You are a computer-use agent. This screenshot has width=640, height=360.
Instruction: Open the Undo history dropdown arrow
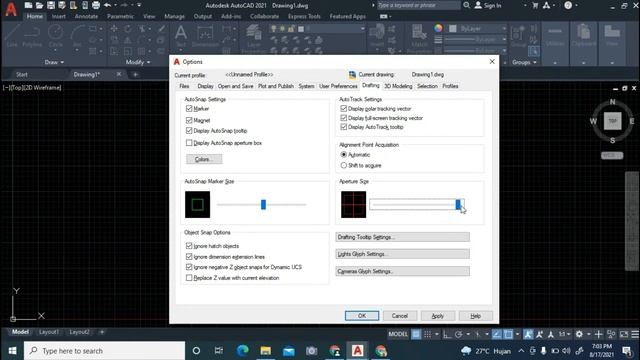pyautogui.click(x=115, y=5)
